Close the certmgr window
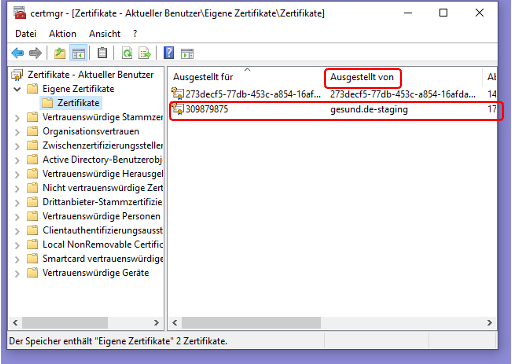This screenshot has width=512, height=364. 479,13
